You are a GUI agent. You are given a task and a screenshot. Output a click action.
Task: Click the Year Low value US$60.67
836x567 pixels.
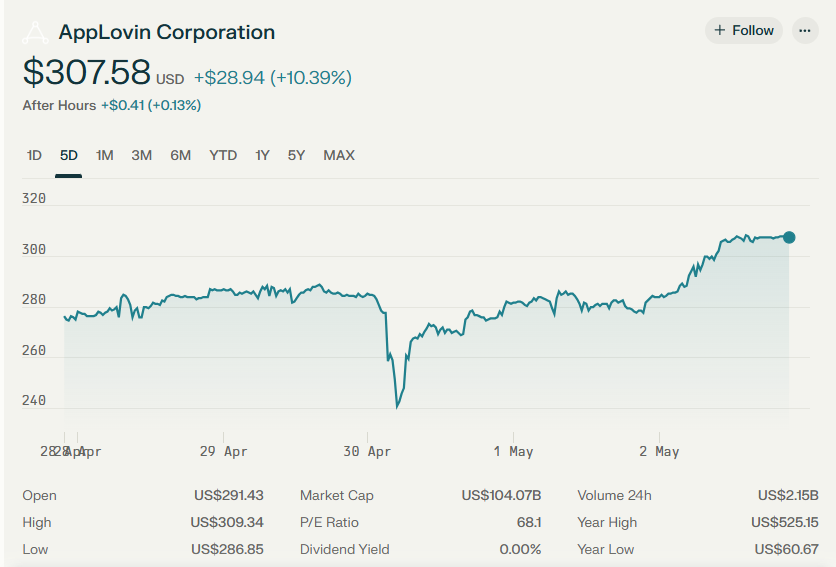[x=786, y=549]
